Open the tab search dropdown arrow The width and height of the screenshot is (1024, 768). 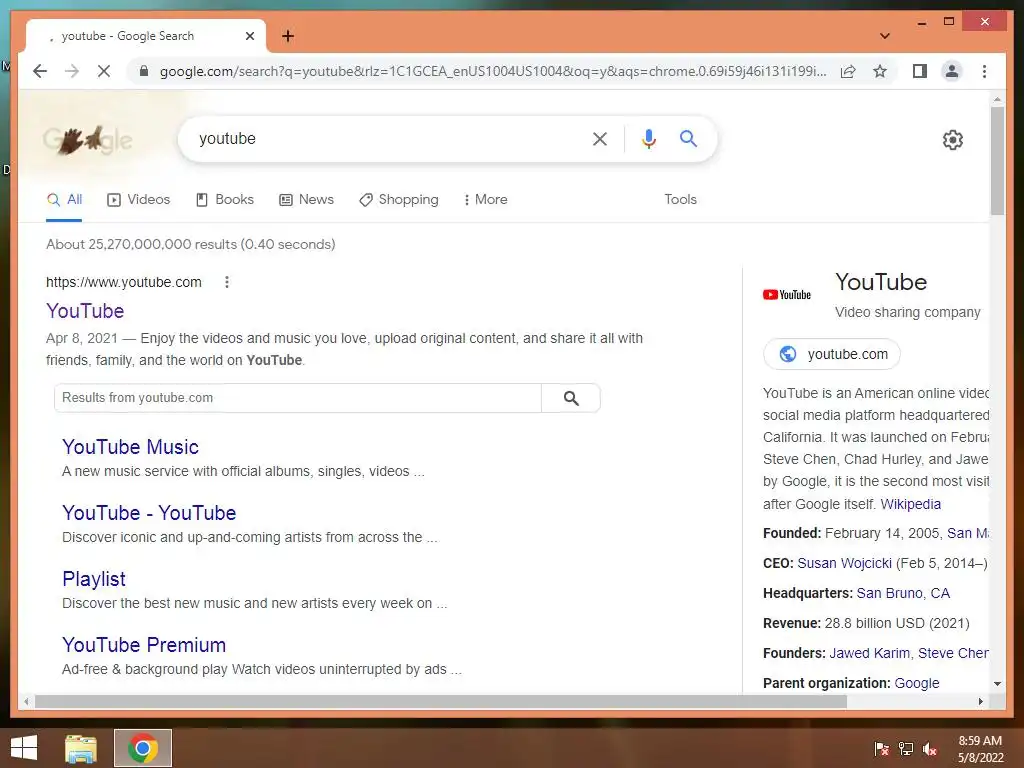point(884,36)
